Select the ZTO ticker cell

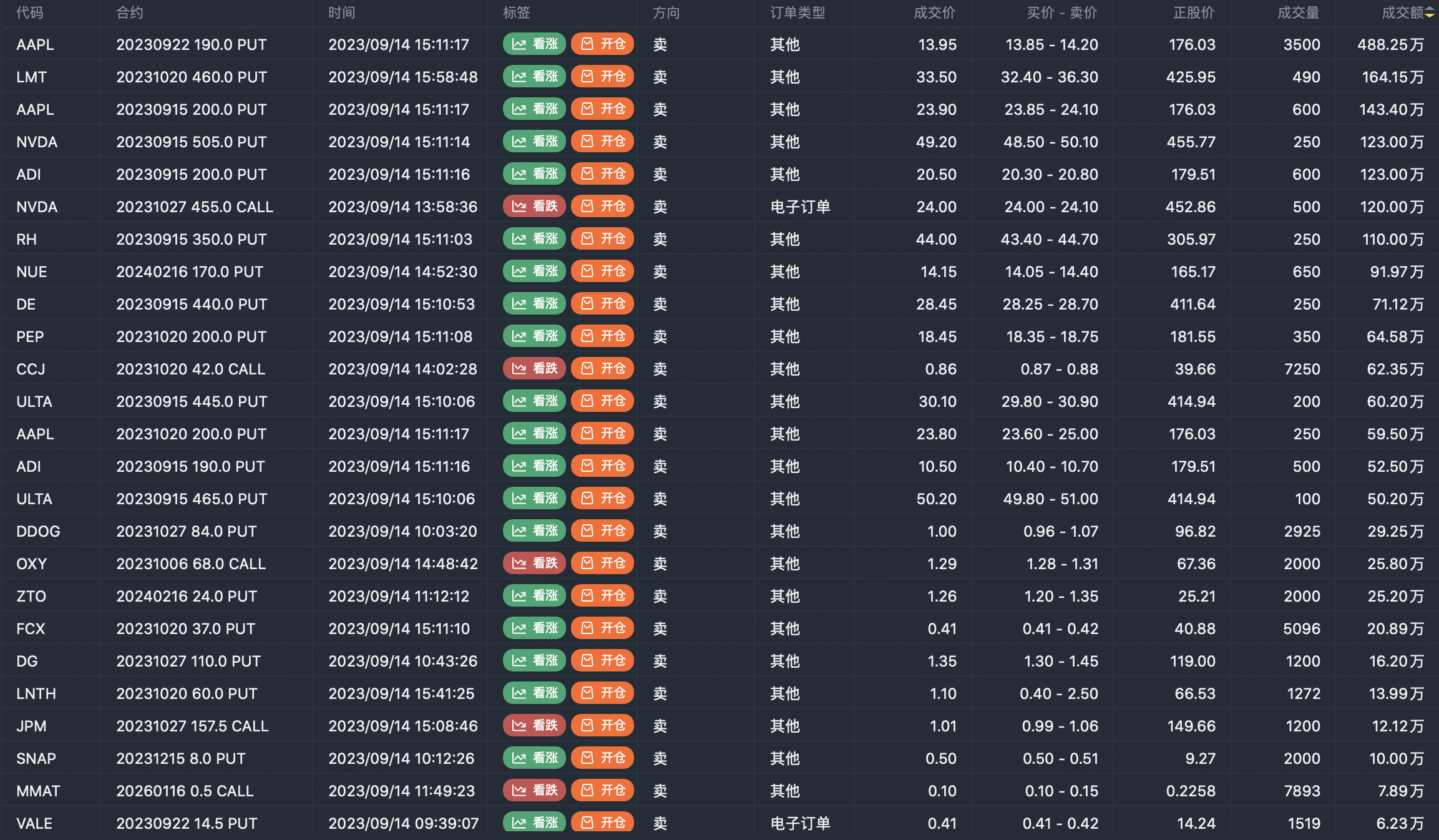31,596
